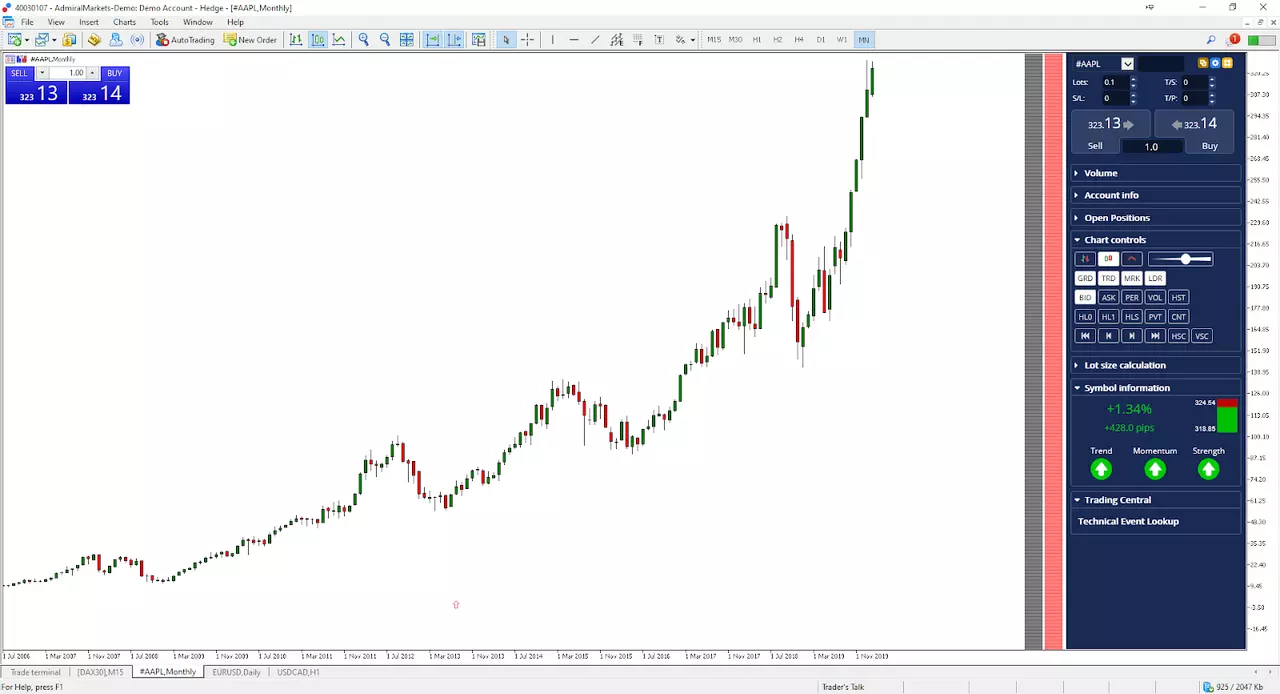Switch to the EURUSD,Daily chart tab
Viewport: 1280px width, 694px height.
click(236, 672)
